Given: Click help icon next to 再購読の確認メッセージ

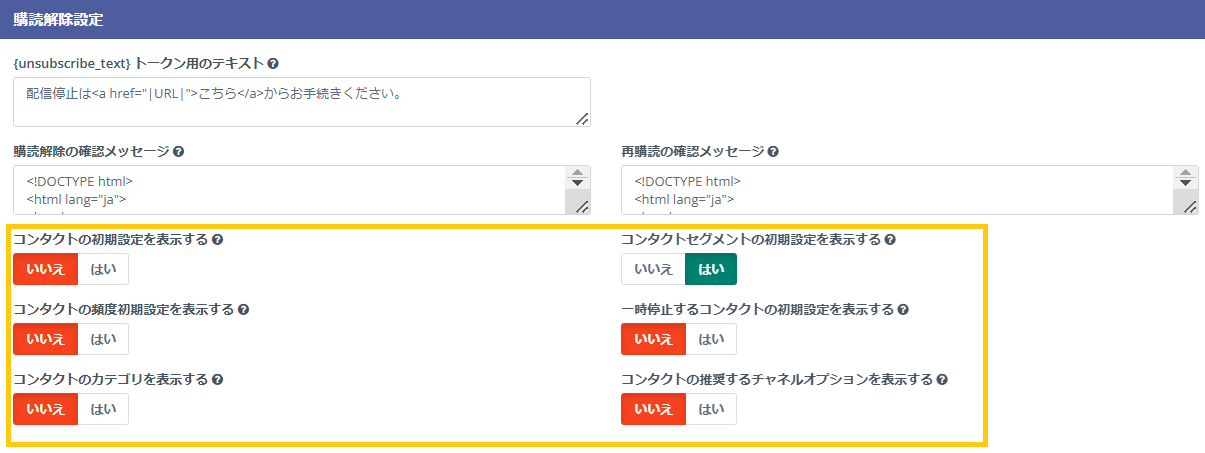Looking at the screenshot, I should 773,152.
